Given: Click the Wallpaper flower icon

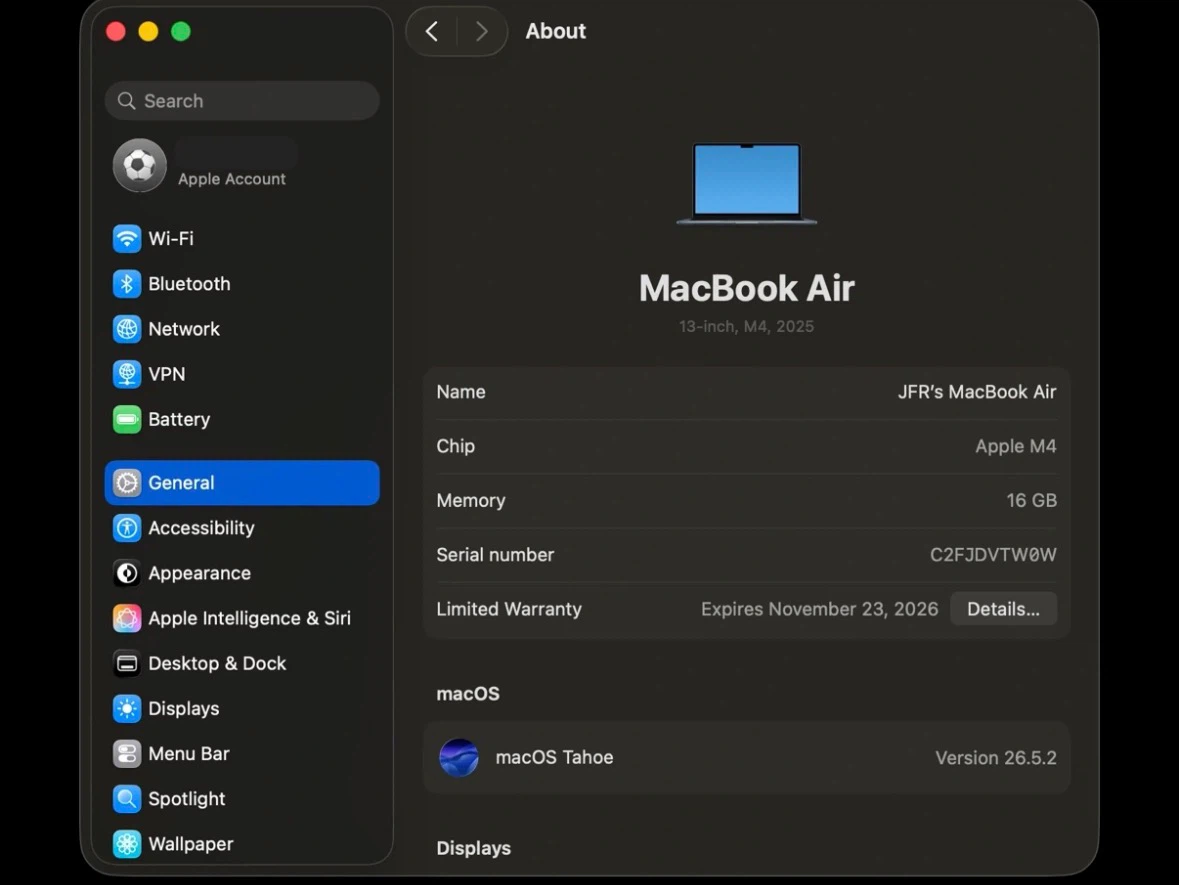Looking at the screenshot, I should (x=126, y=844).
